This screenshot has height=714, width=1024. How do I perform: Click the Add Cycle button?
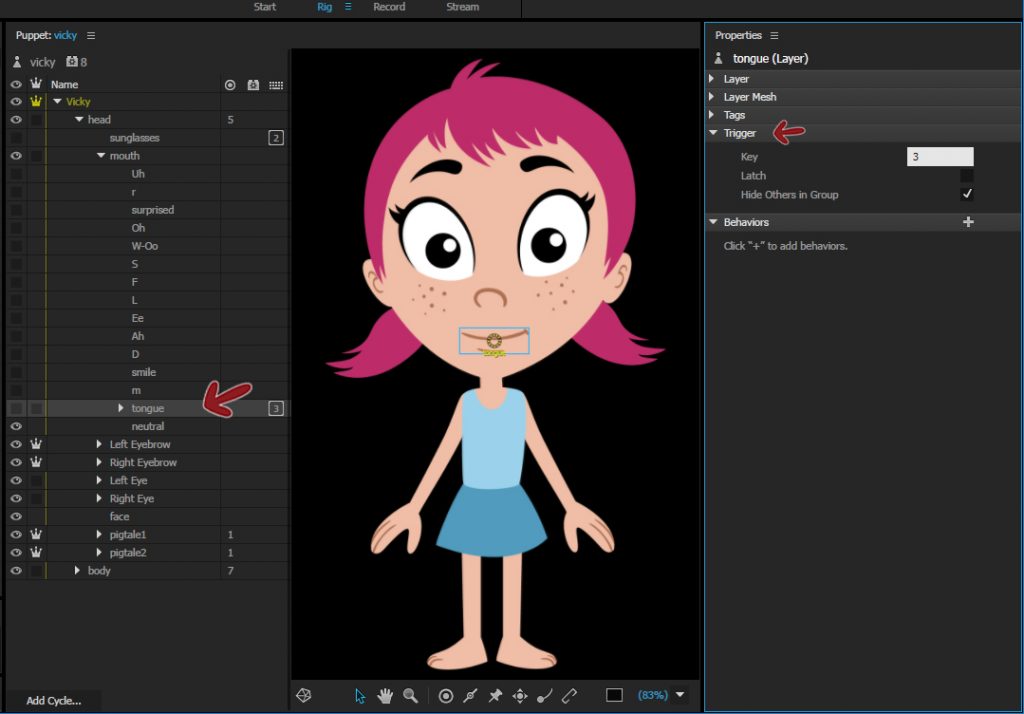[x=54, y=700]
